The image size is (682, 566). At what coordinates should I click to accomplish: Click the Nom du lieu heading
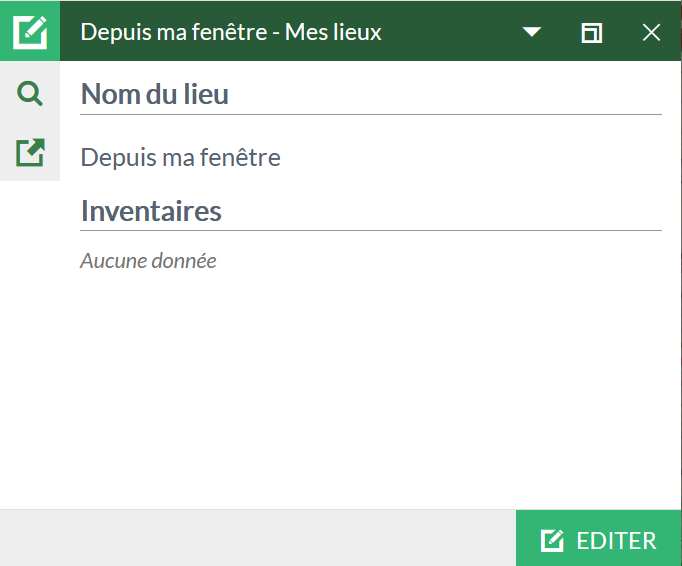tap(154, 94)
